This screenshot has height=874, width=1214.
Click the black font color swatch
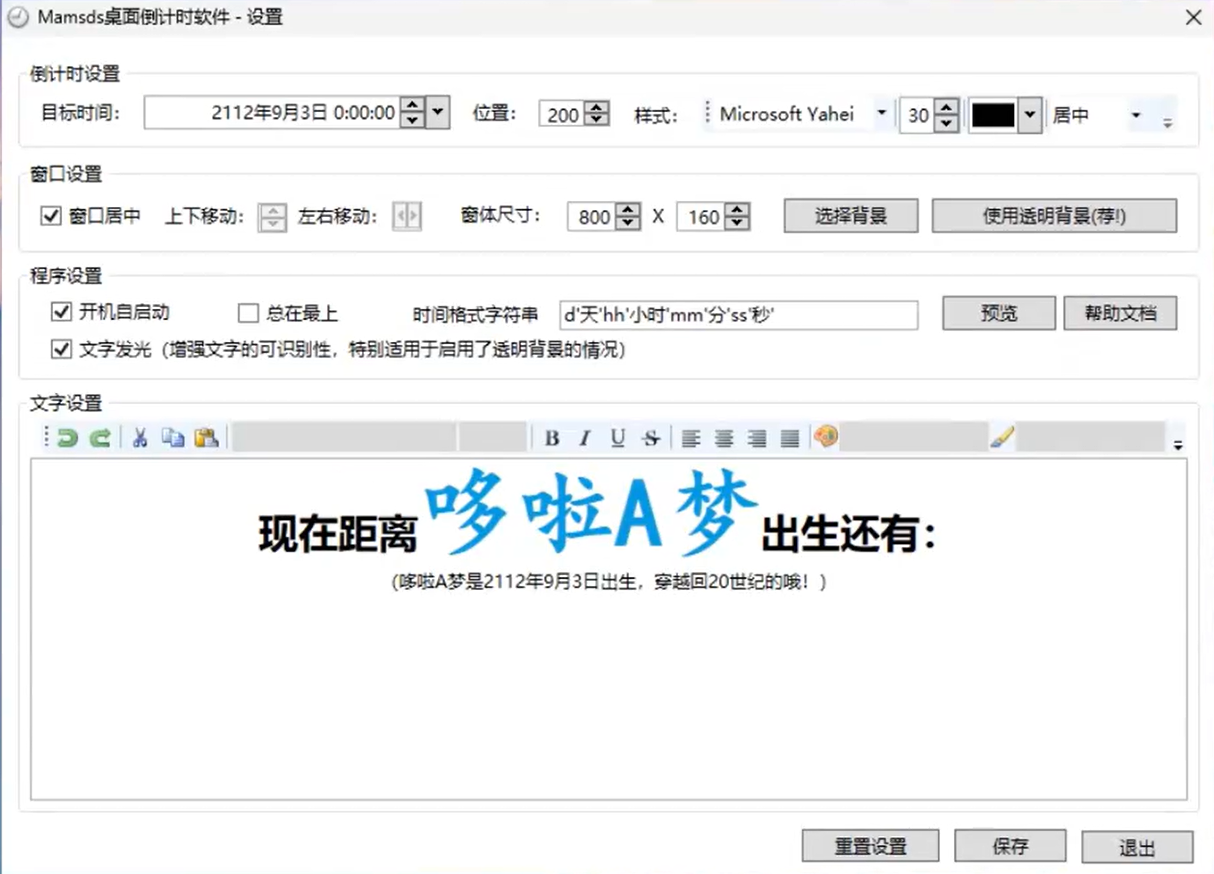click(x=993, y=115)
